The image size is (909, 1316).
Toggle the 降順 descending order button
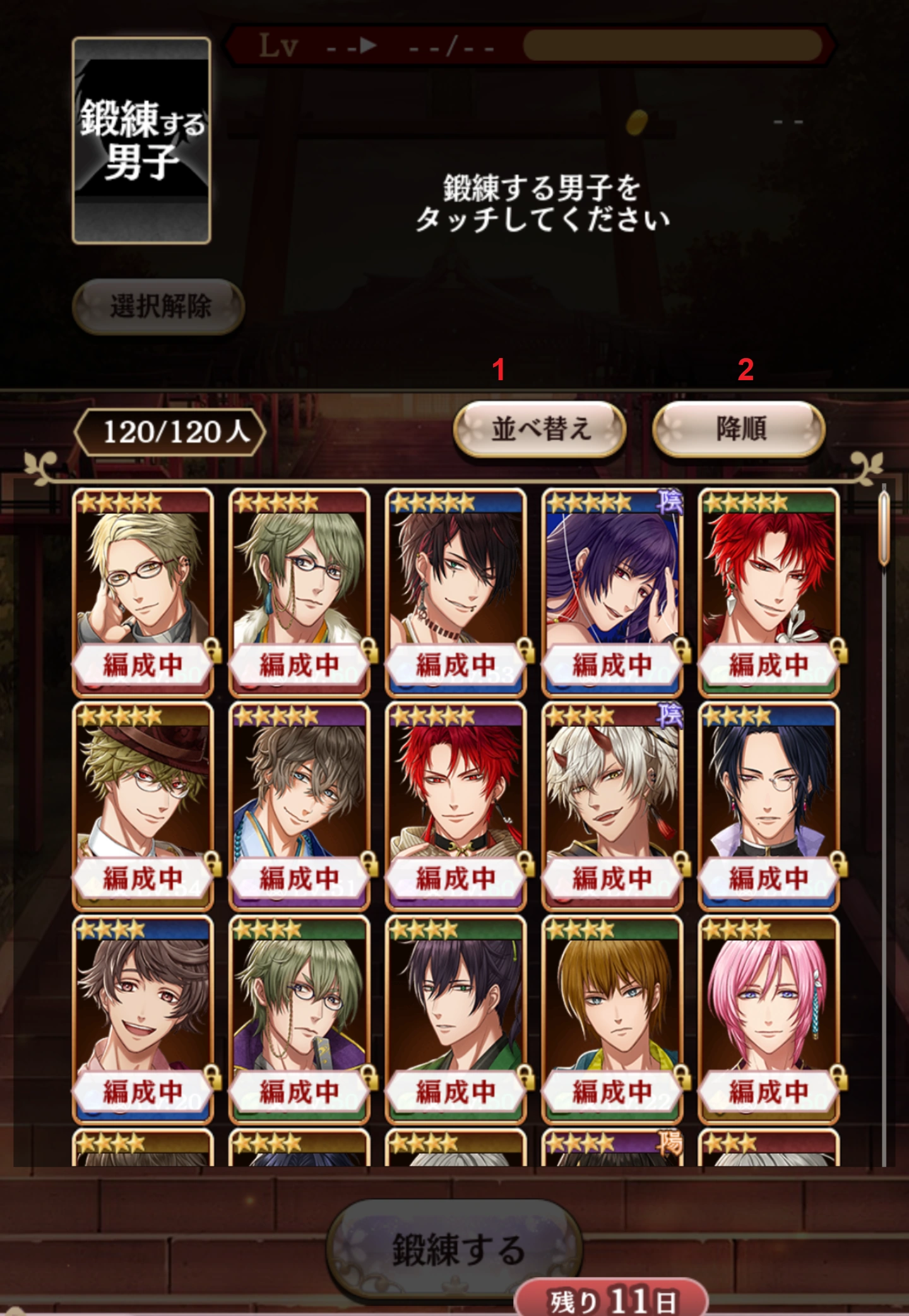click(739, 429)
